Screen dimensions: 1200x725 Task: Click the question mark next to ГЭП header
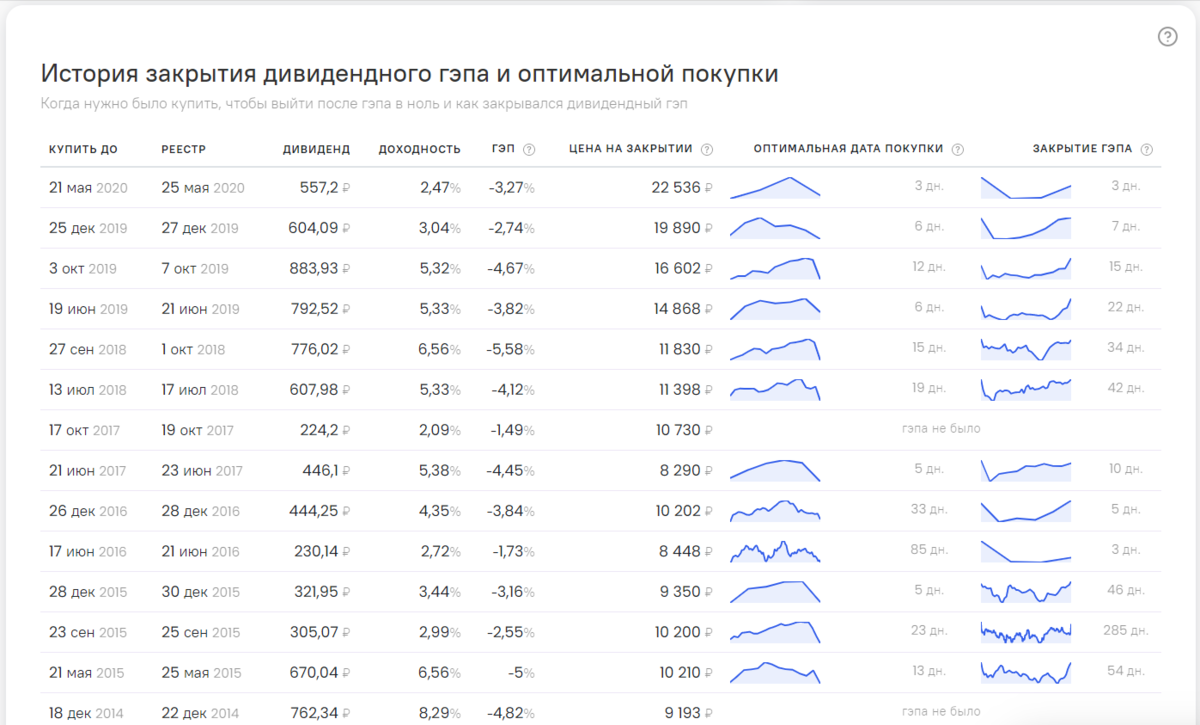pyautogui.click(x=529, y=150)
